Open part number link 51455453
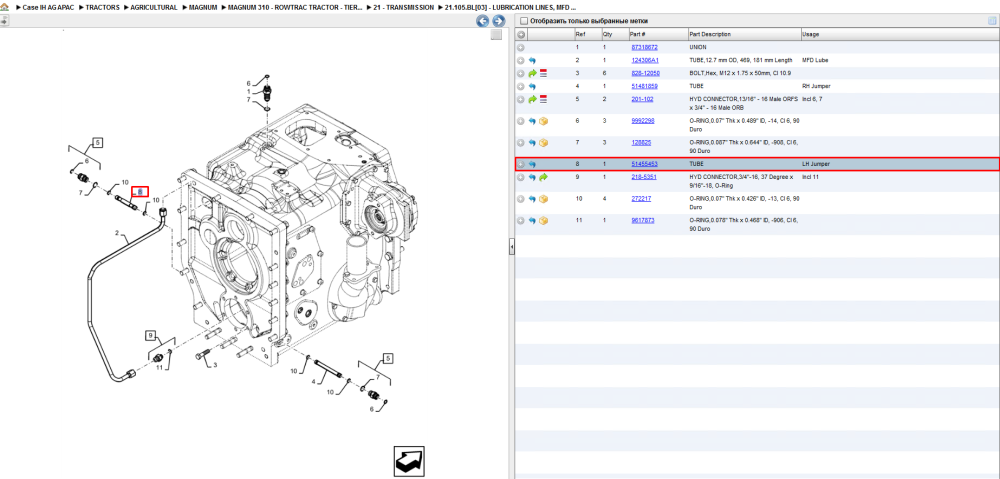 tap(644, 164)
